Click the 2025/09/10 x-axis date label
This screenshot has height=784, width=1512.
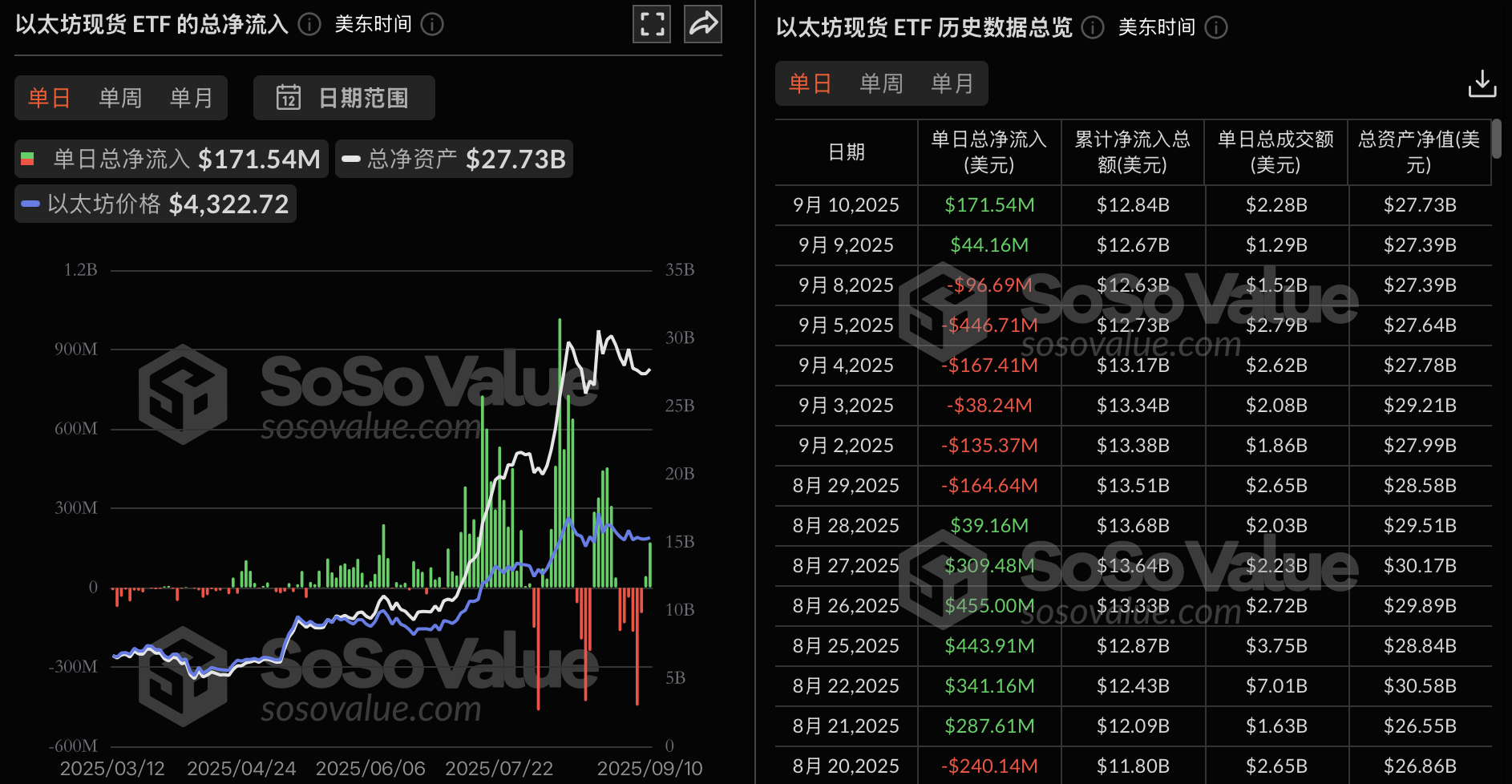click(x=649, y=768)
